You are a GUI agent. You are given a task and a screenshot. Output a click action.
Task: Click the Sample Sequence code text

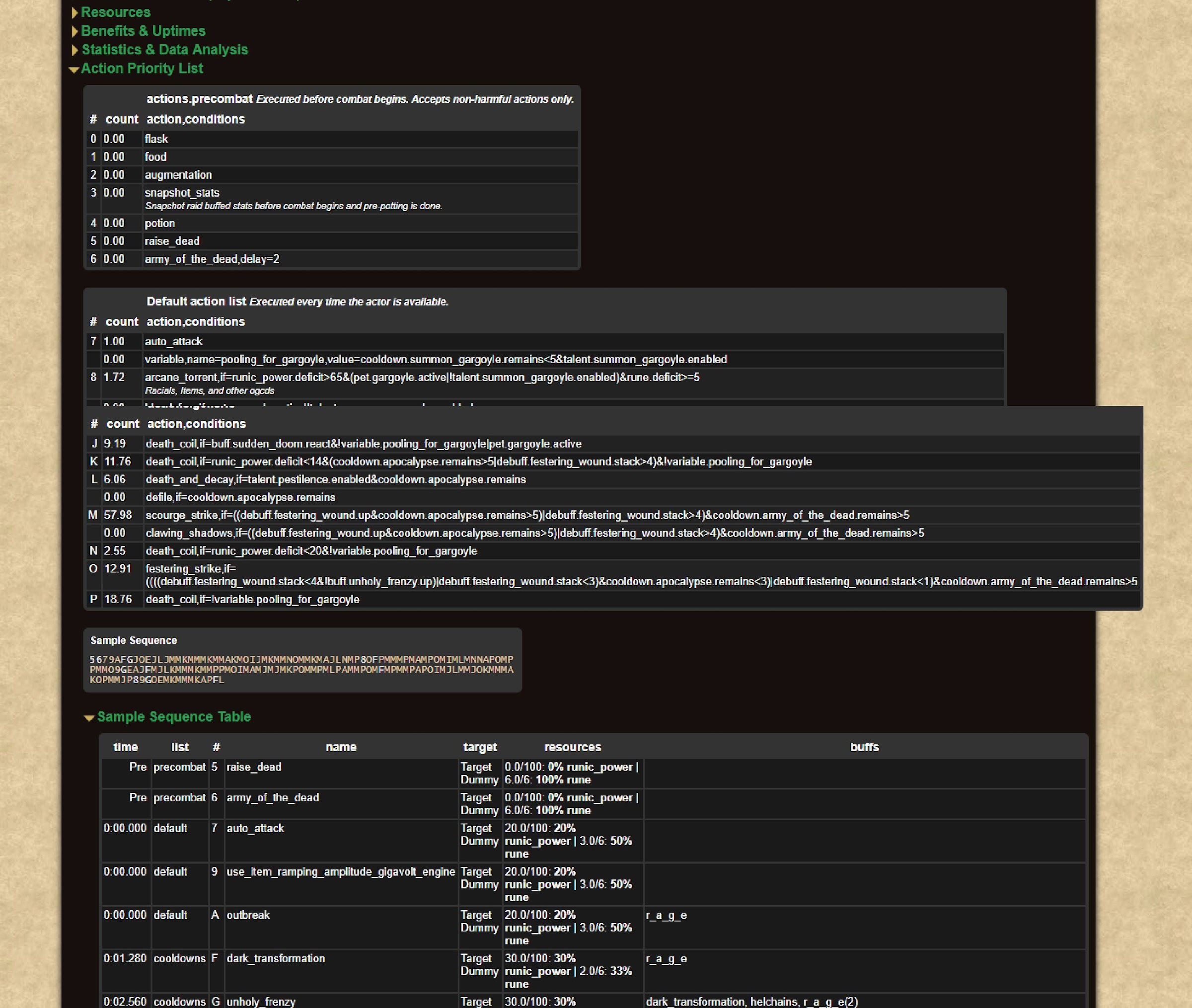tap(301, 669)
